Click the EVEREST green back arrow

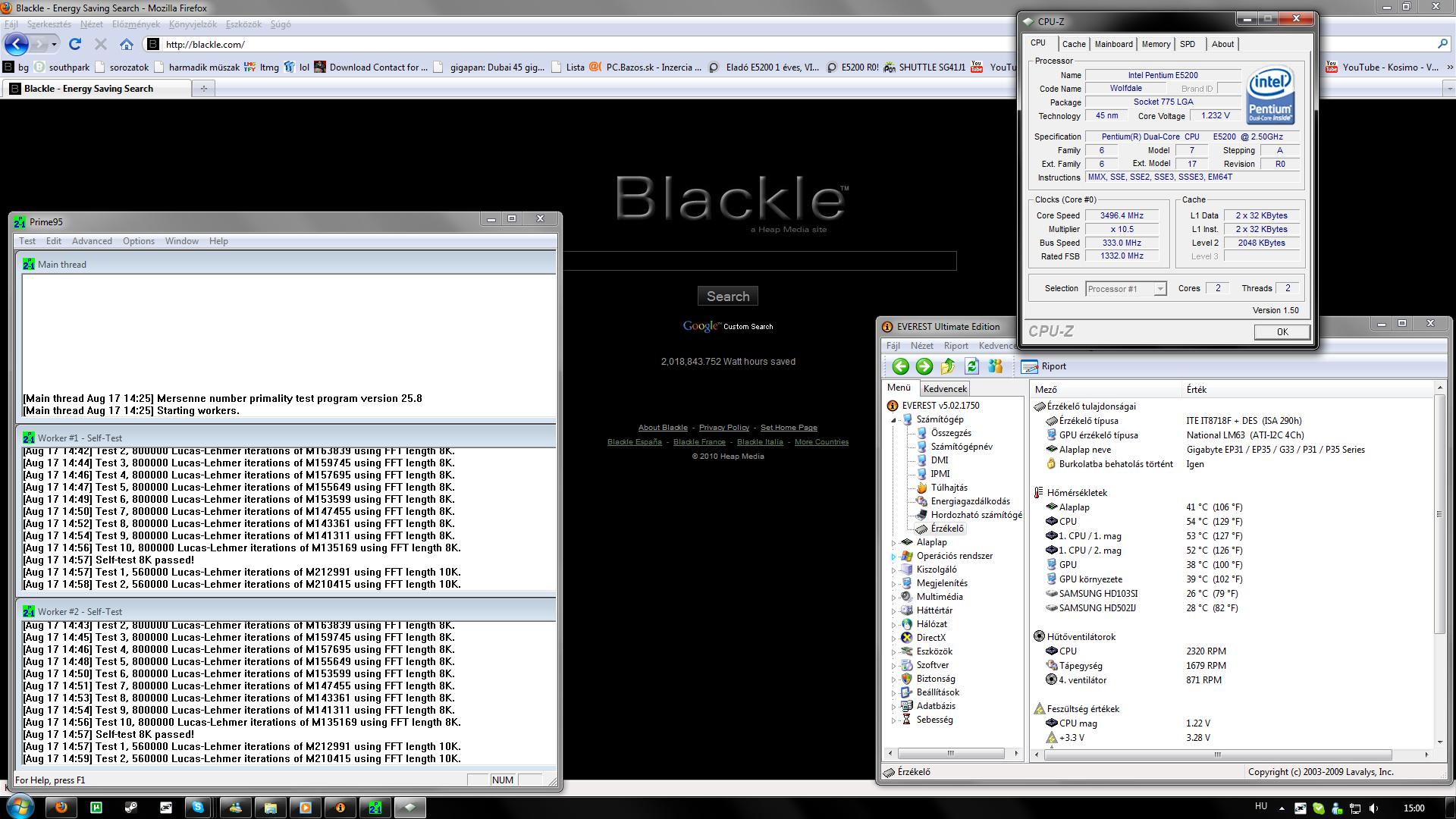(900, 367)
